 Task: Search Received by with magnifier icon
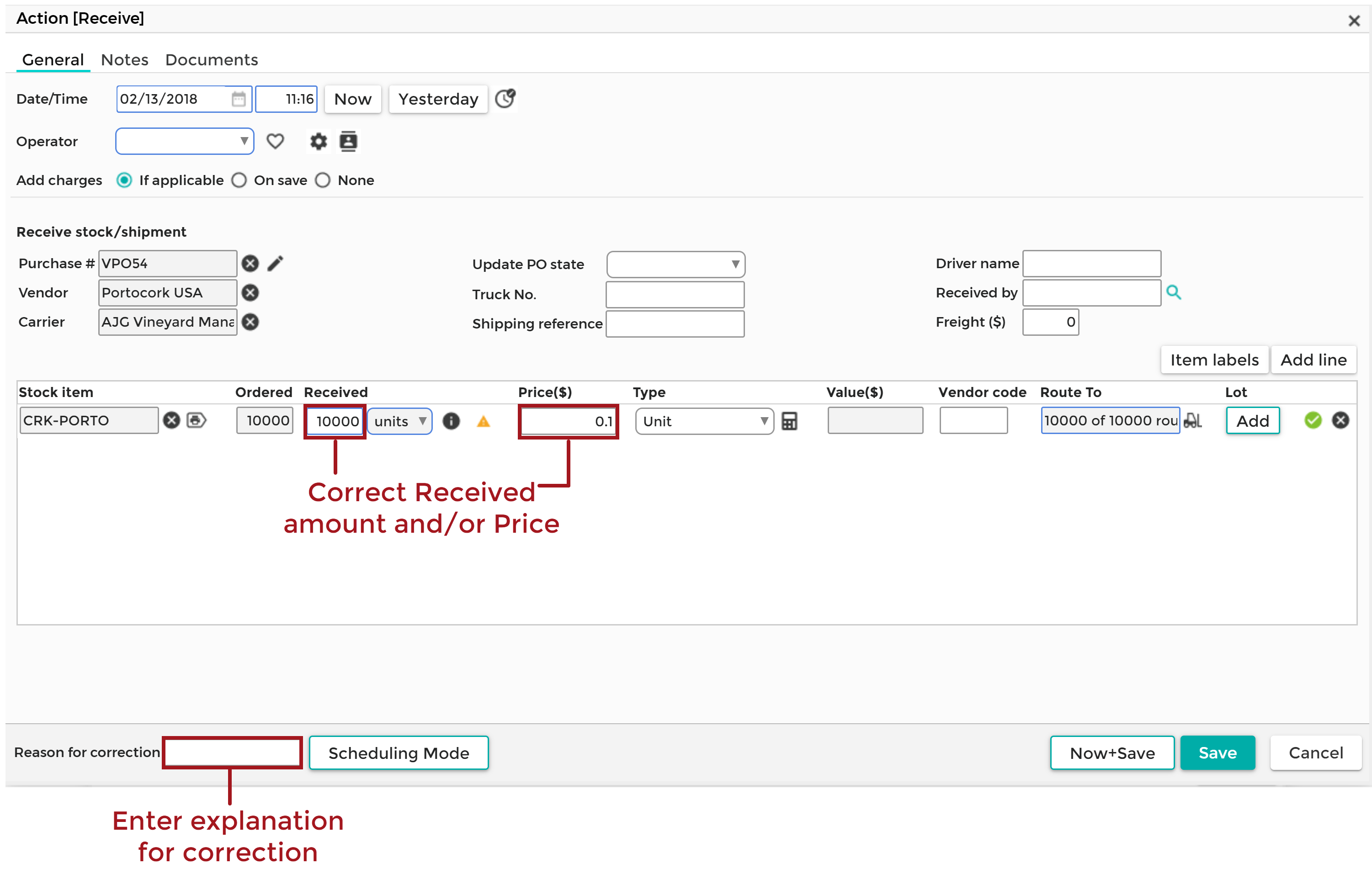click(1173, 292)
